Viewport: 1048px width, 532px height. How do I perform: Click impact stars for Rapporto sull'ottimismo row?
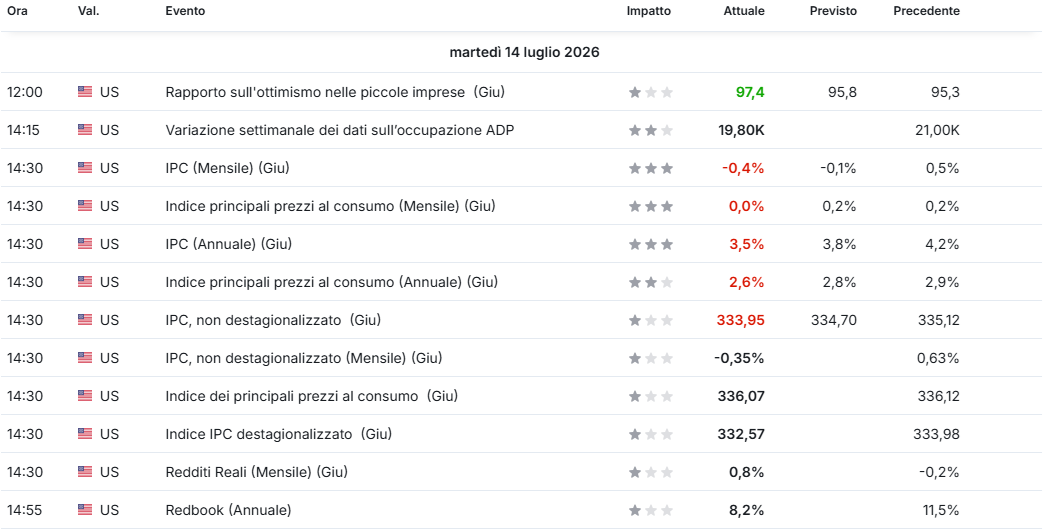pos(651,92)
